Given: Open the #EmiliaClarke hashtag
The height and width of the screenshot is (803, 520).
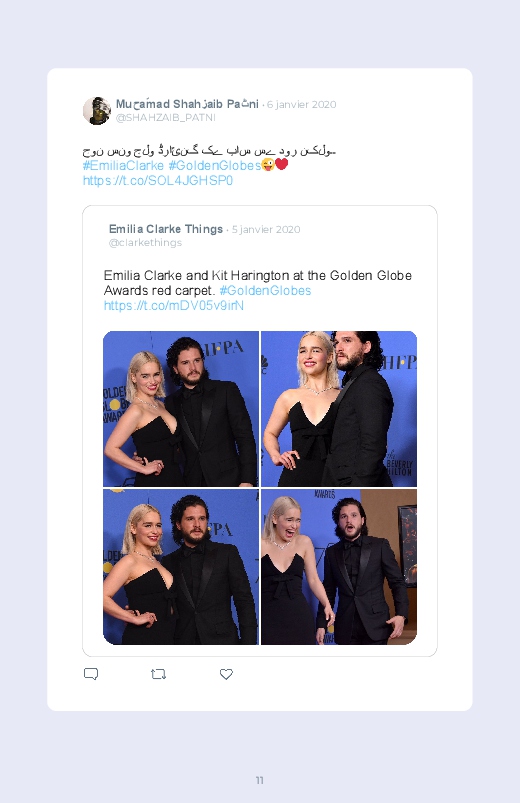Looking at the screenshot, I should (x=123, y=165).
